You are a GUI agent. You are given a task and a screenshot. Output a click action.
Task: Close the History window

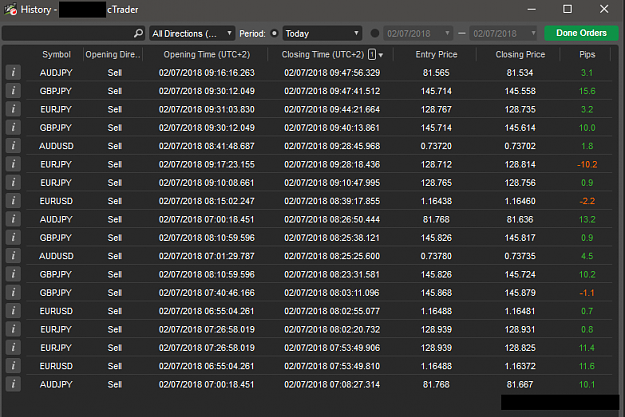604,9
